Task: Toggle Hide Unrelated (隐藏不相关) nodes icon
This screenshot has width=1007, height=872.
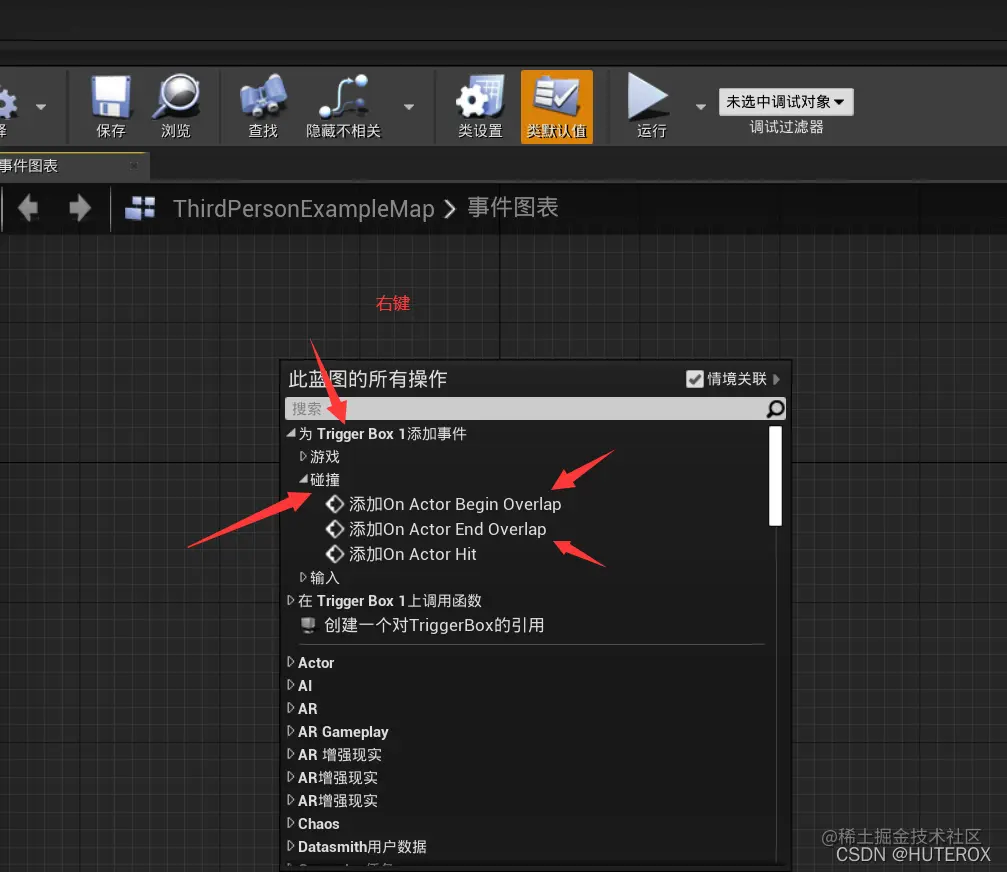Action: click(344, 96)
